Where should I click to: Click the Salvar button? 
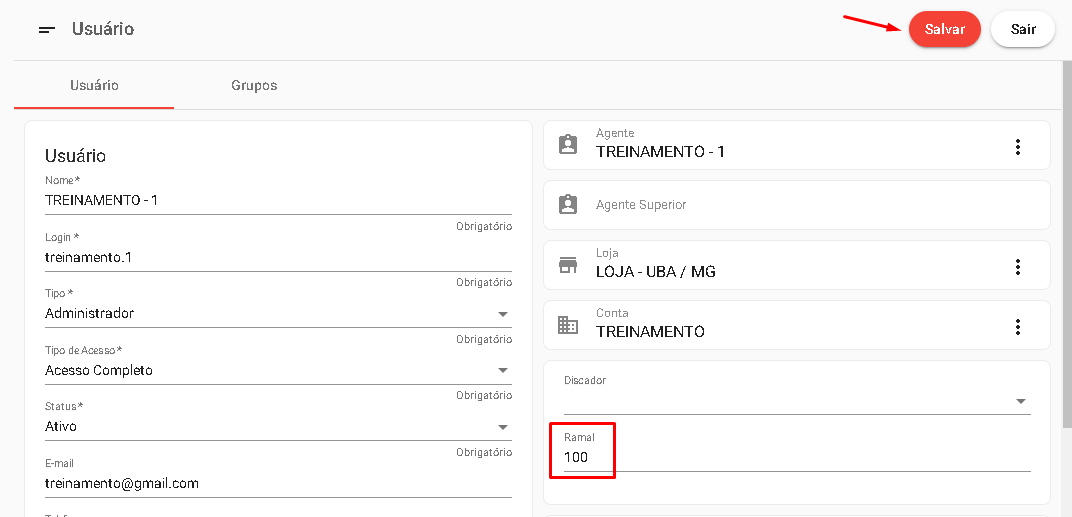click(945, 29)
